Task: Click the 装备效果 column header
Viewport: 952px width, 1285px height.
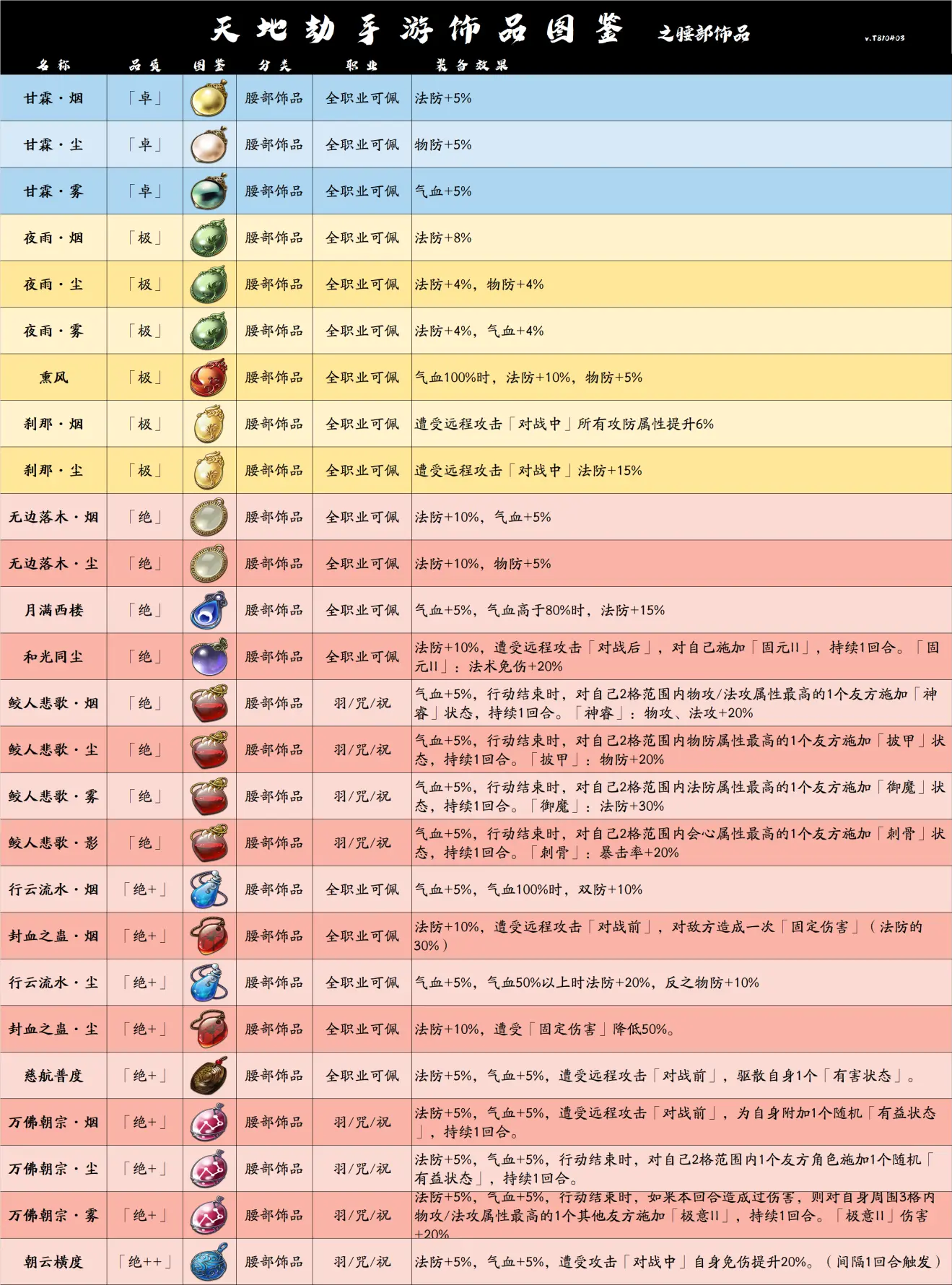Action: 472,65
